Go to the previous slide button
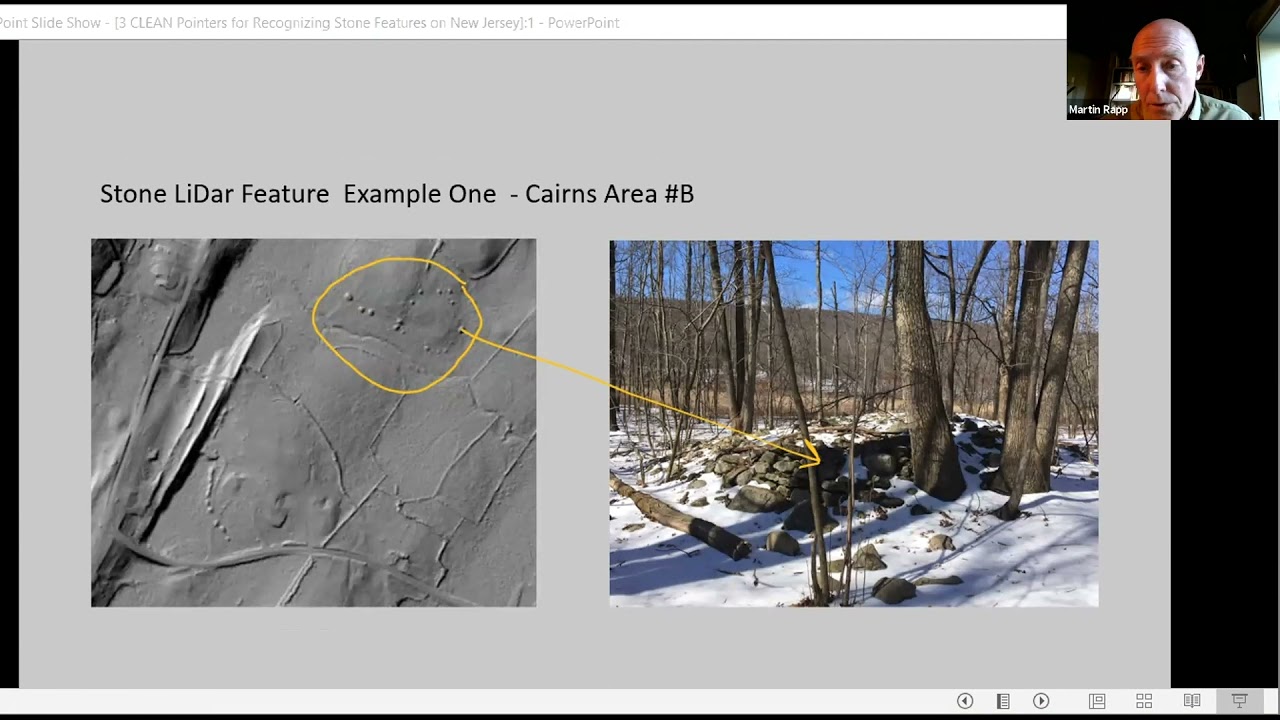Screen dimensions: 1280x720 tap(965, 701)
